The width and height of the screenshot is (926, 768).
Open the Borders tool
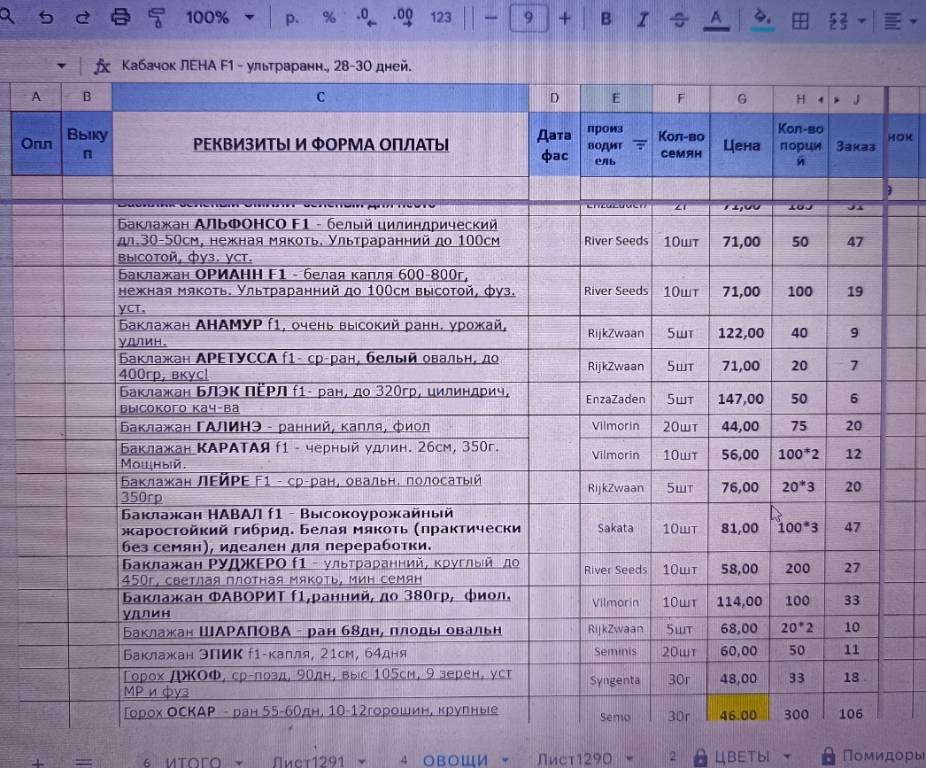click(800, 21)
